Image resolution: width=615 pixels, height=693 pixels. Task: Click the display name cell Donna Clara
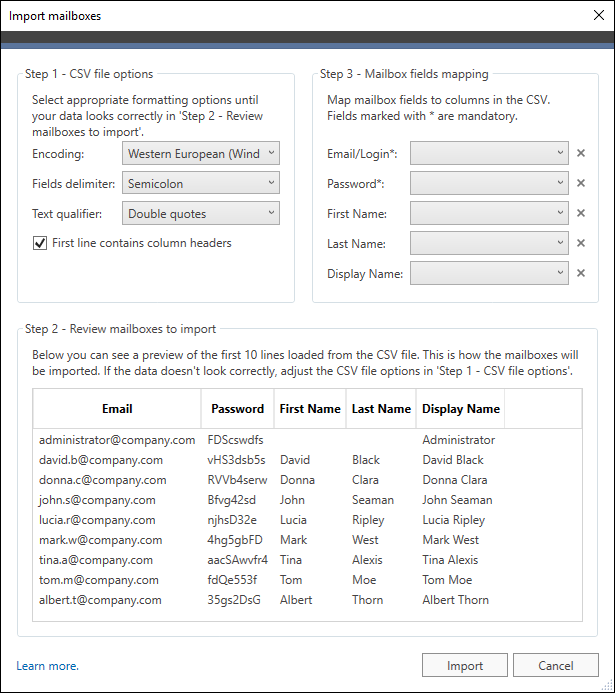coord(455,480)
